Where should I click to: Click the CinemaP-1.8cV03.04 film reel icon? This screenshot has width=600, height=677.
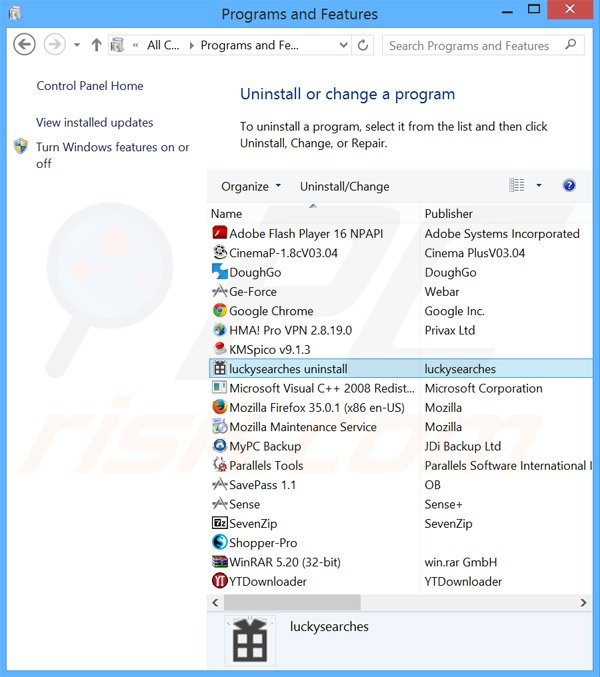pos(220,252)
